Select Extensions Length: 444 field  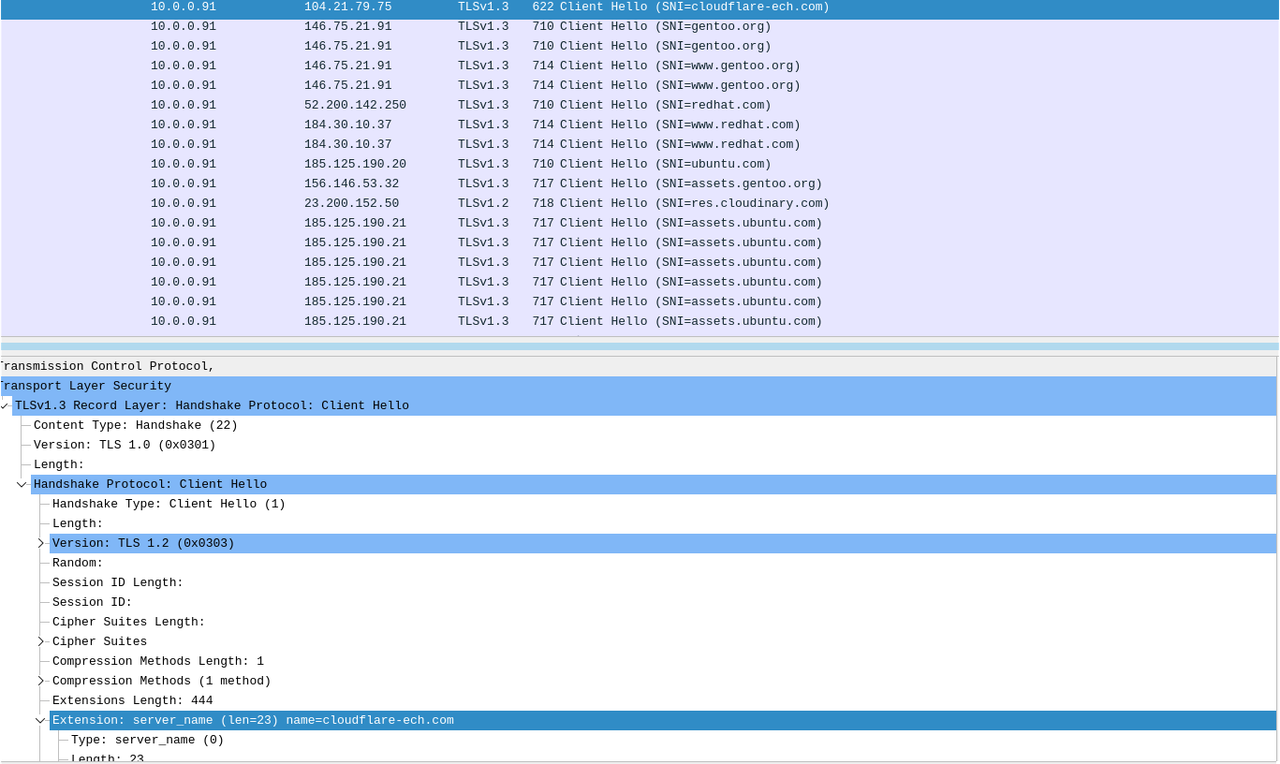[x=132, y=701]
